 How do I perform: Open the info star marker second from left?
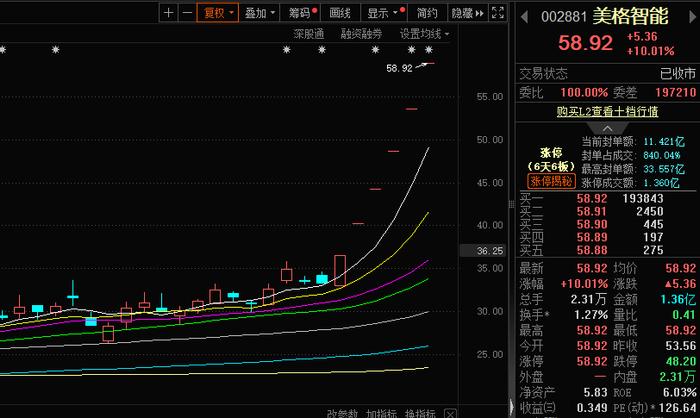(55, 50)
